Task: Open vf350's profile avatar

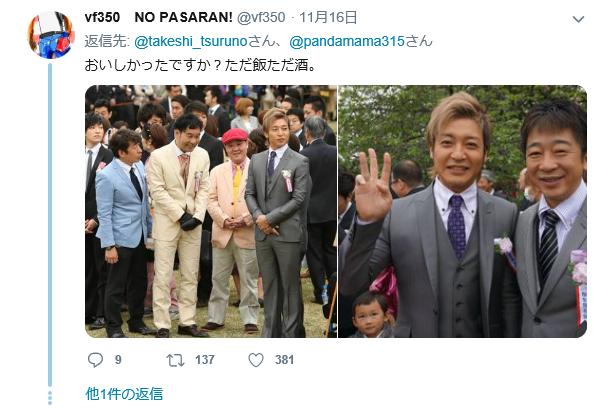Action: tap(51, 35)
